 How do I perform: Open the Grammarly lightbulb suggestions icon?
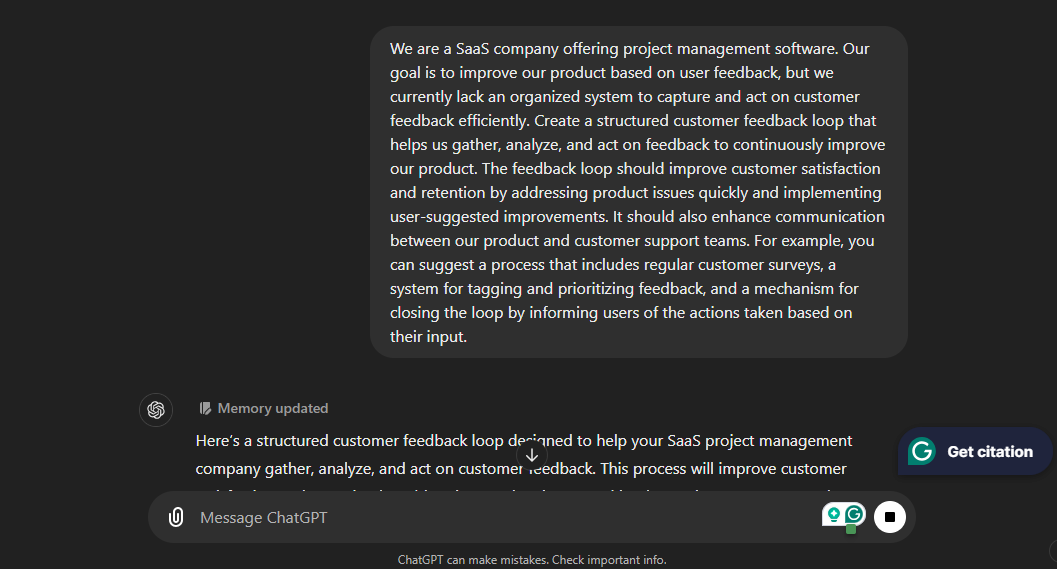pos(833,515)
